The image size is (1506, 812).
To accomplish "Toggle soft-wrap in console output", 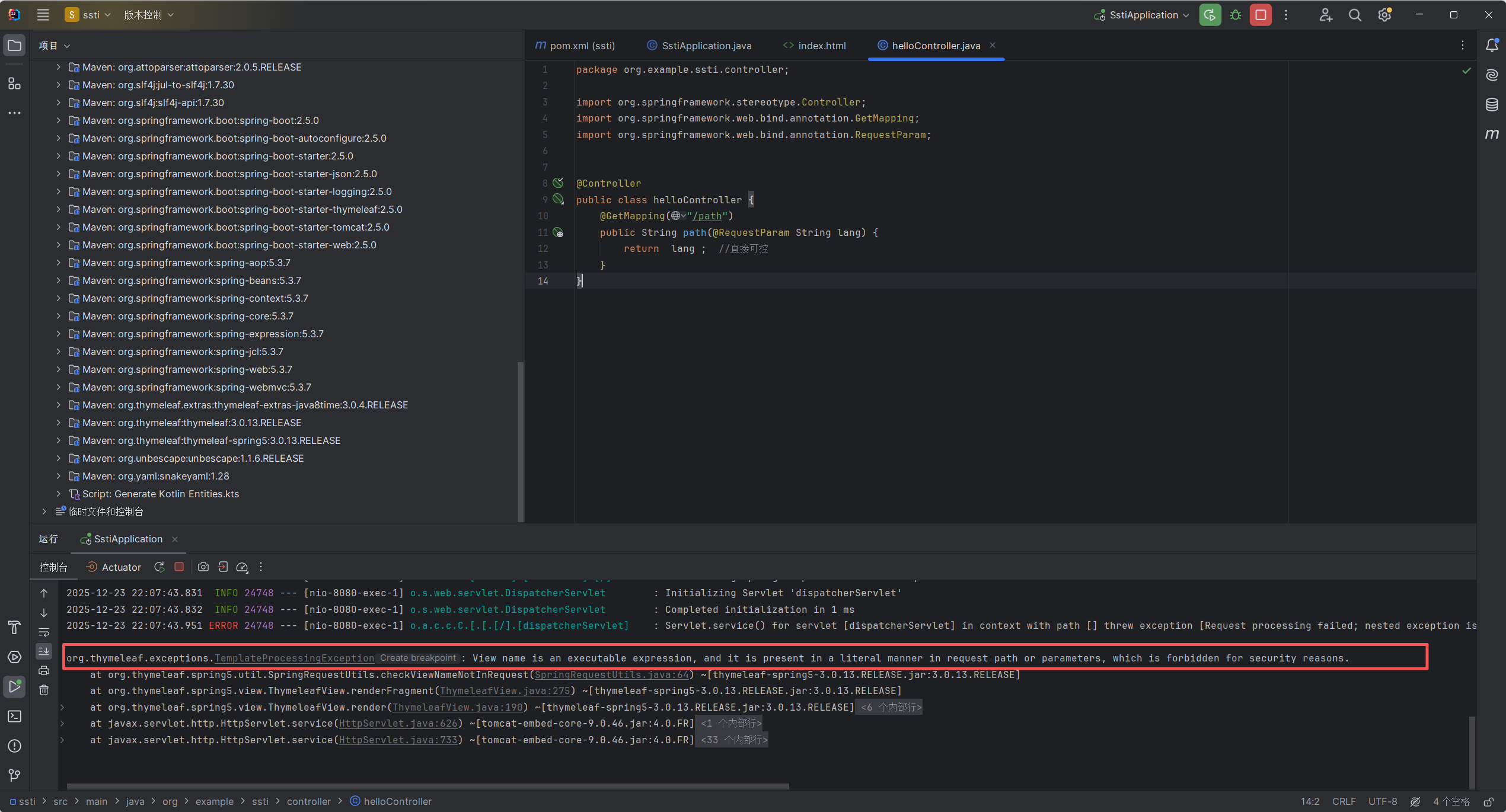I will (x=44, y=632).
